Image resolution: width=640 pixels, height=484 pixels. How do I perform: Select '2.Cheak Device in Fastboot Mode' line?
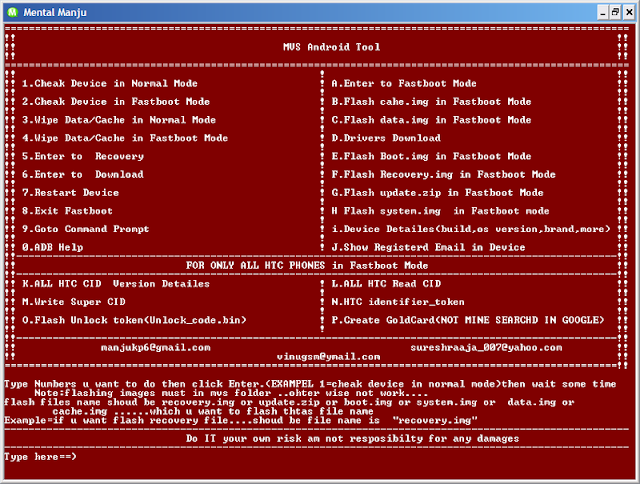tap(116, 102)
